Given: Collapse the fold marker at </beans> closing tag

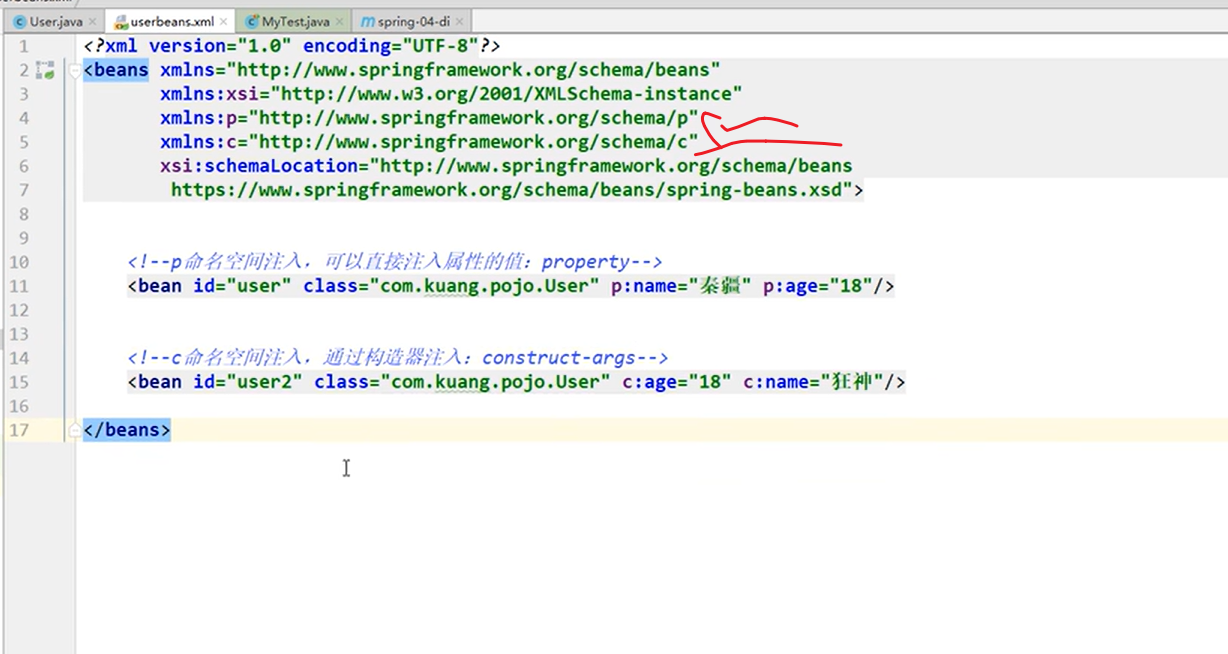Looking at the screenshot, I should pos(74,430).
